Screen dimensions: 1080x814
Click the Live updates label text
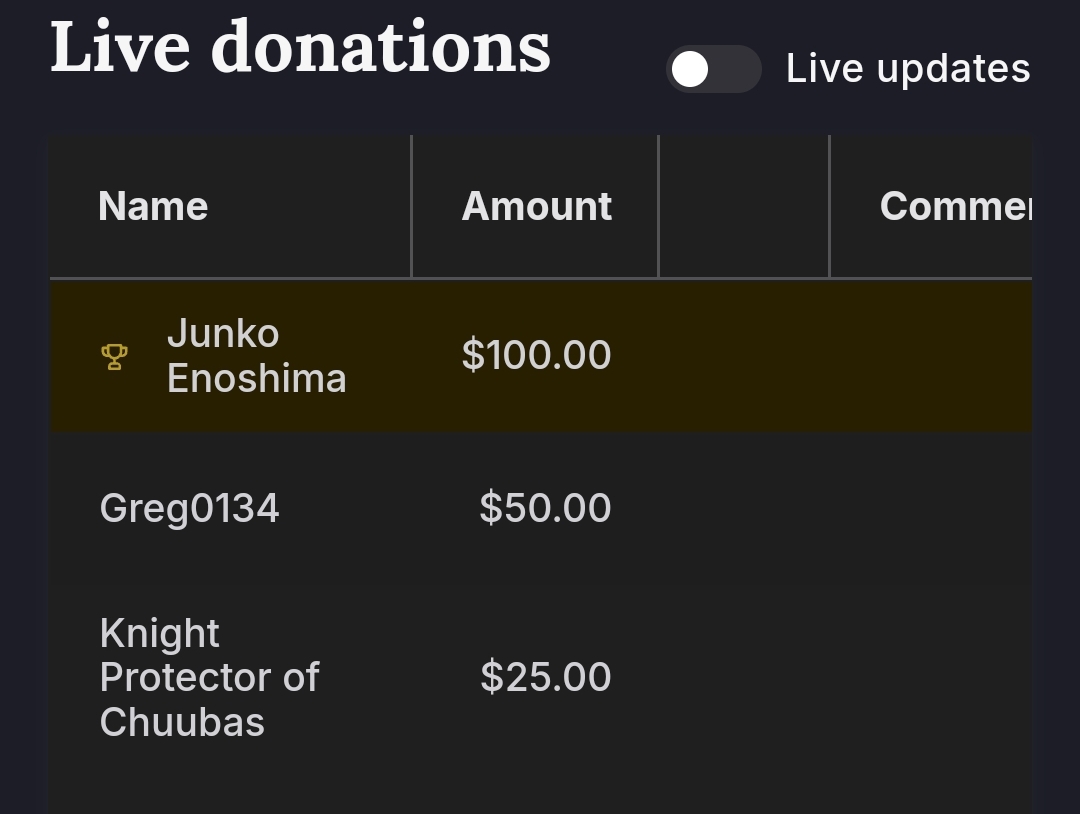908,69
